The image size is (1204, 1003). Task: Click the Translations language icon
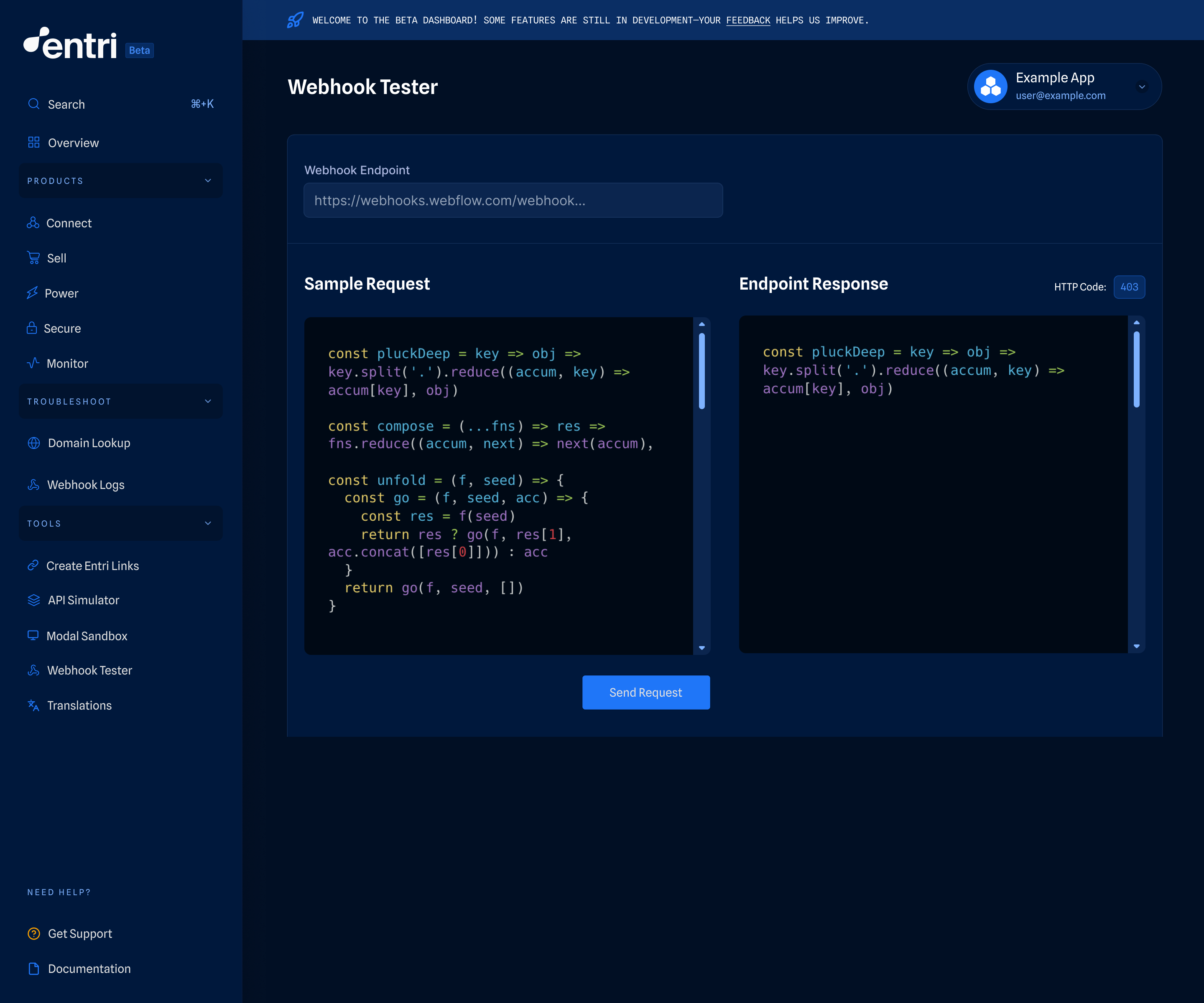point(33,705)
